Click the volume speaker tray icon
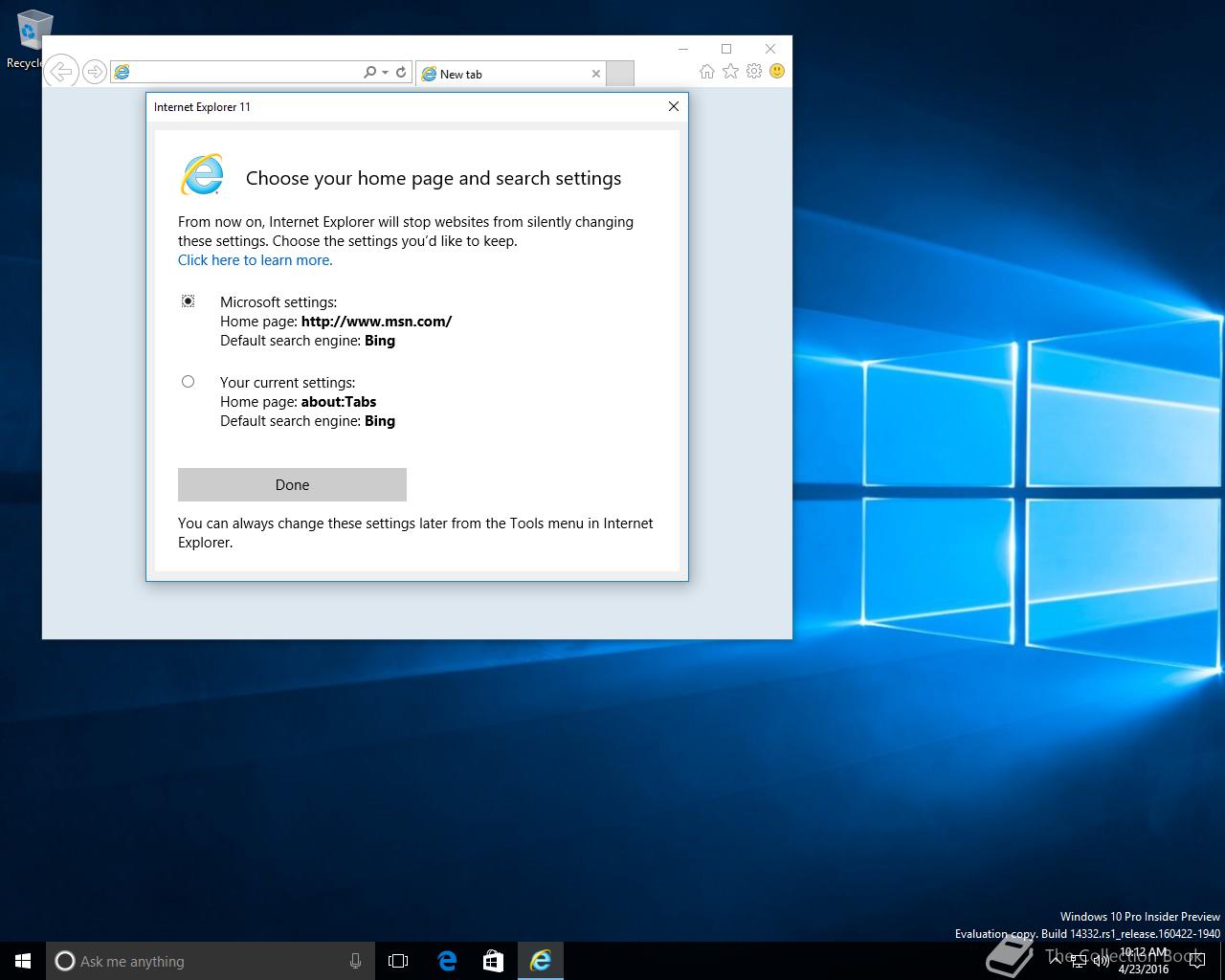1225x980 pixels. point(1102,961)
